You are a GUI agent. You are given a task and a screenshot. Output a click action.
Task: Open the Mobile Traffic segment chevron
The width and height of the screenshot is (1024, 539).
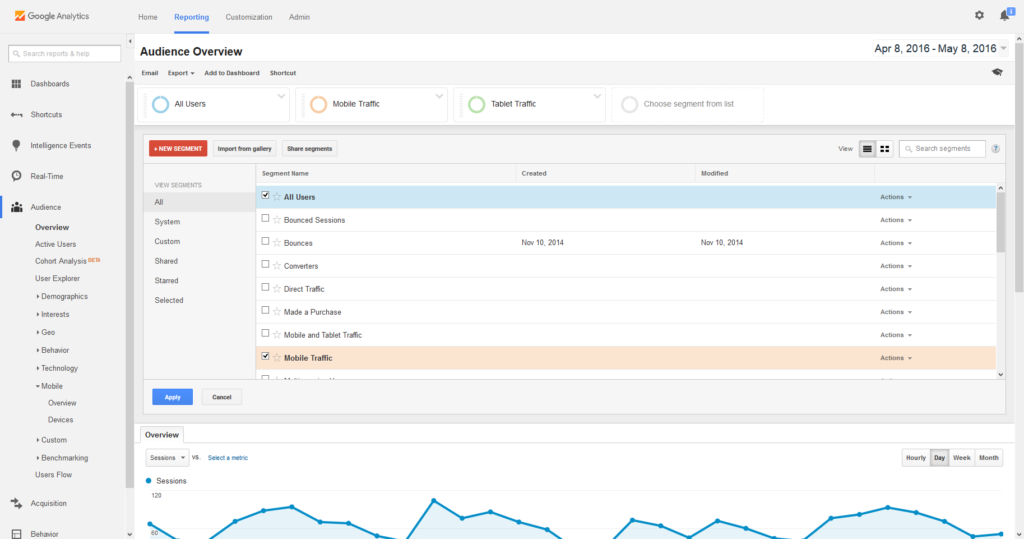point(439,96)
